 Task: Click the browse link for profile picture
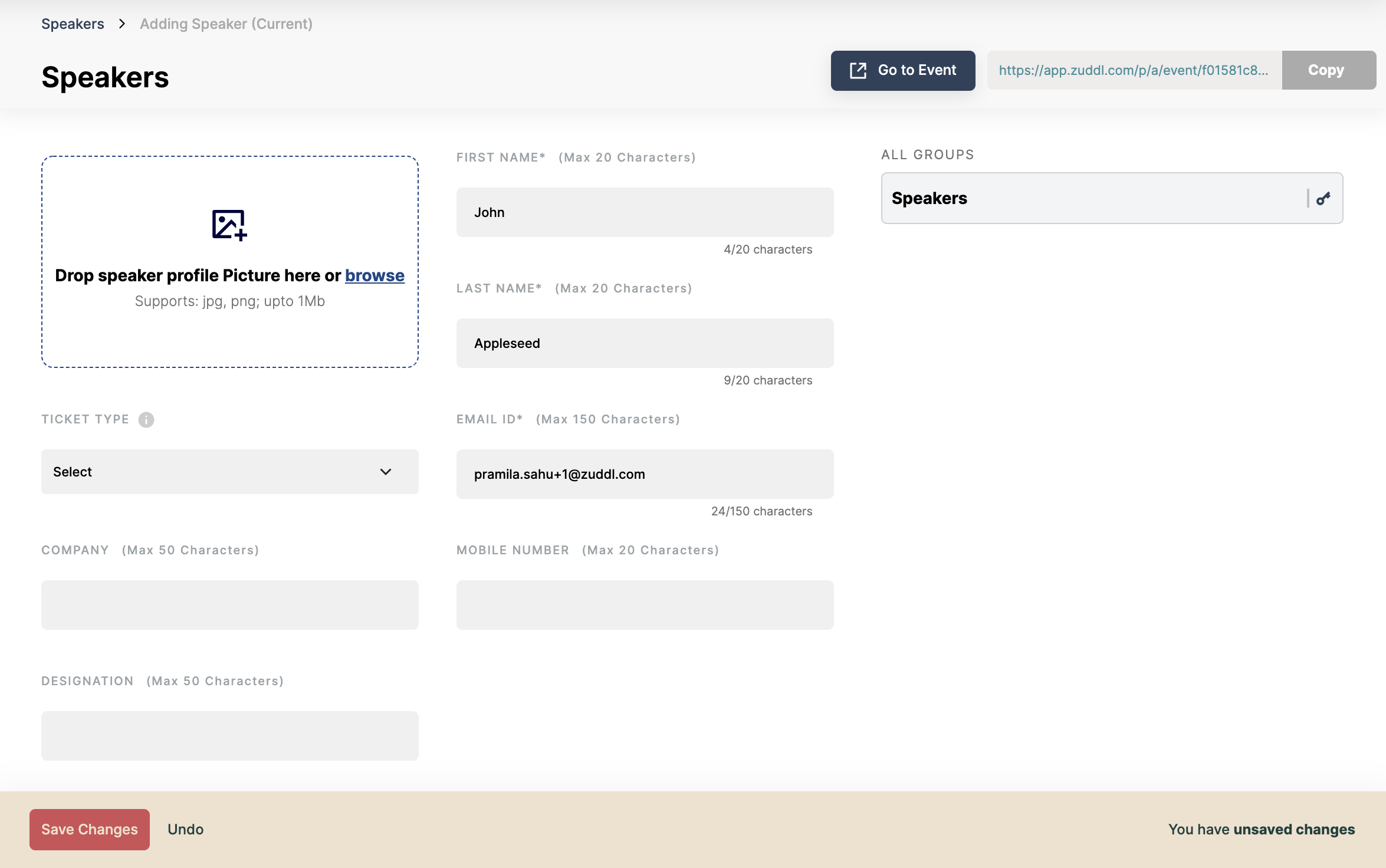375,275
